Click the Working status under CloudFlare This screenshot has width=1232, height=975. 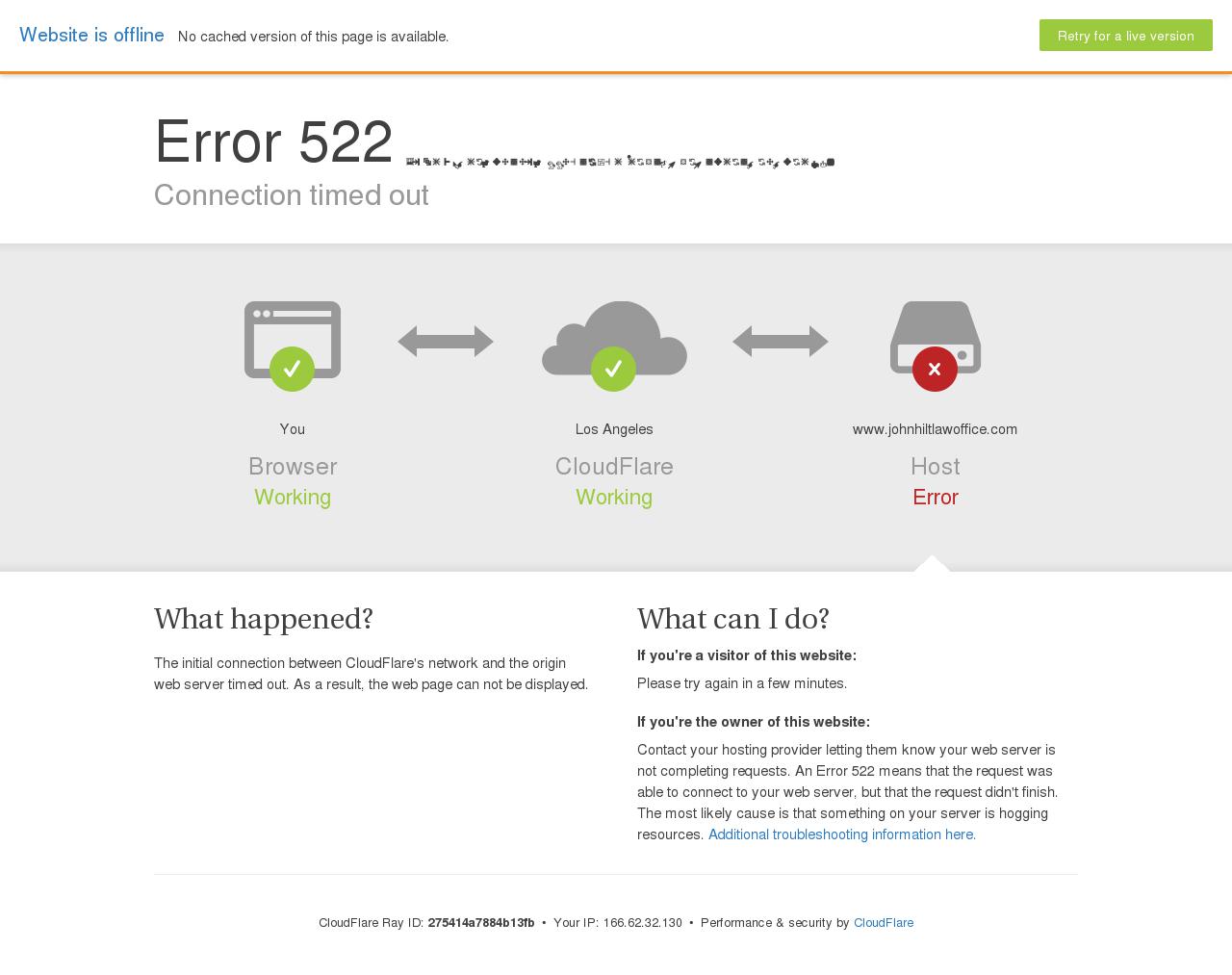click(x=614, y=497)
